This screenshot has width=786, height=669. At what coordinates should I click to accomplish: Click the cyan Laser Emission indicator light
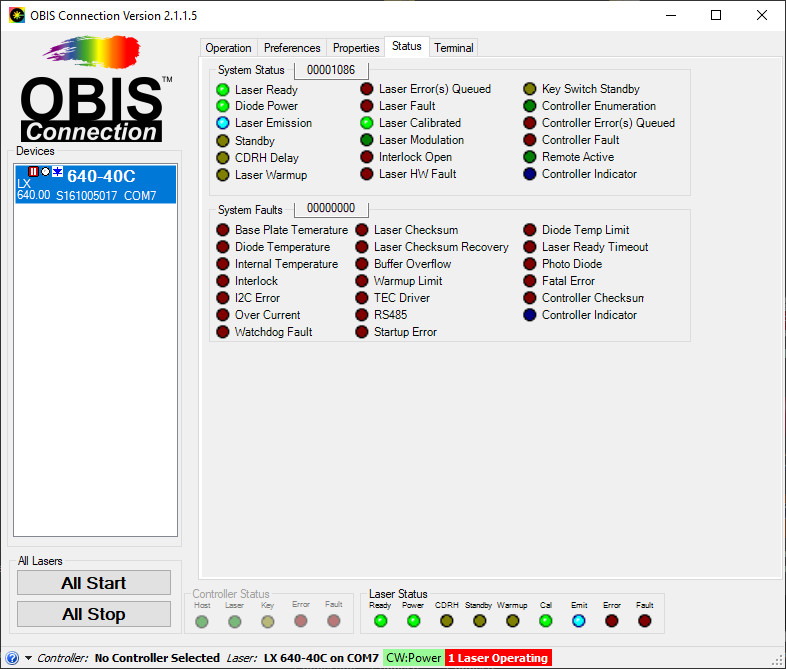pos(223,124)
